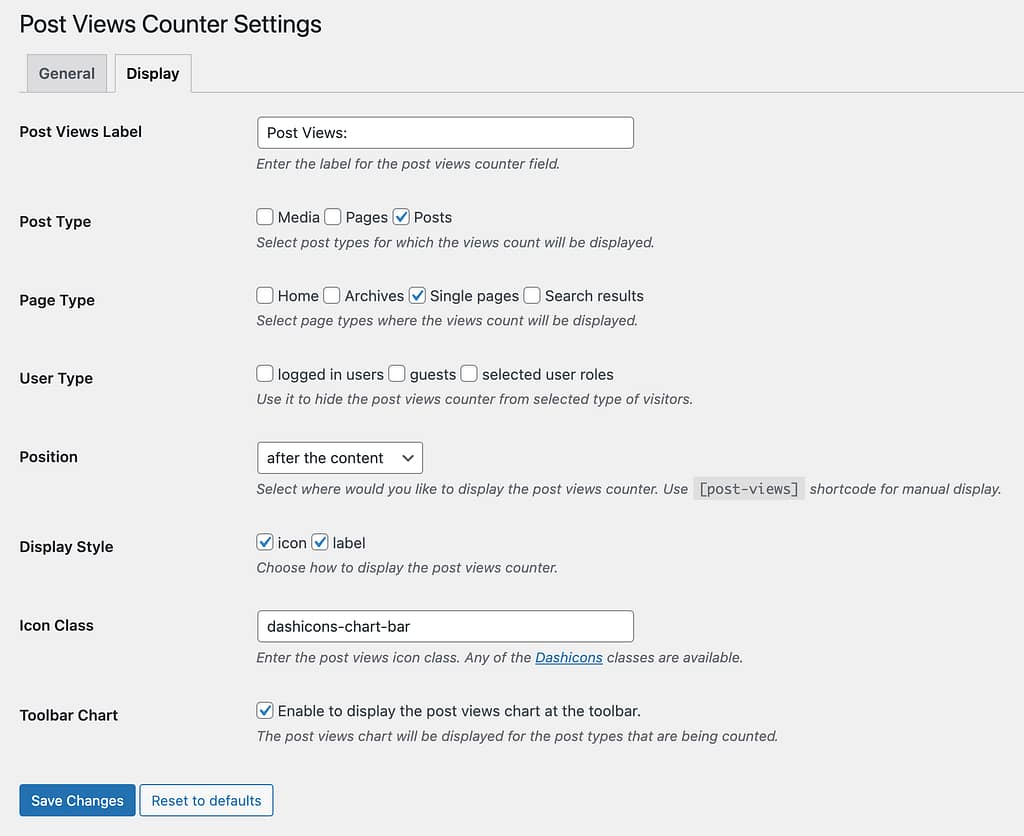Disable the Toolbar Chart display
Viewport: 1024px width, 836px height.
coord(265,709)
